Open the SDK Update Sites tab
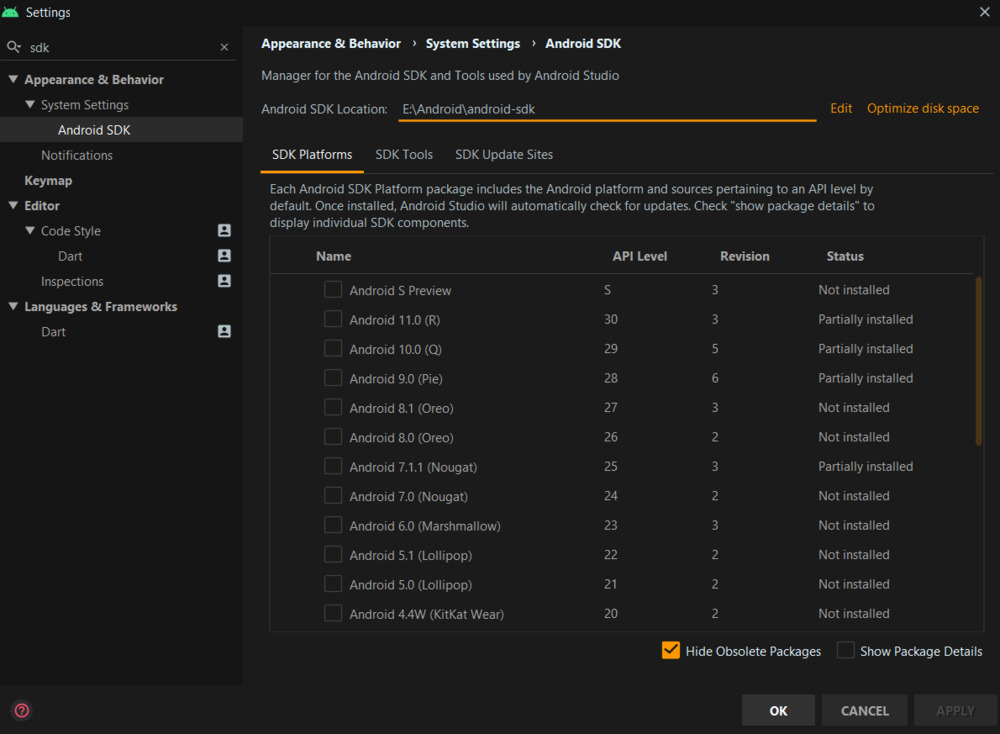Screen dimensions: 1000x734 [504, 155]
